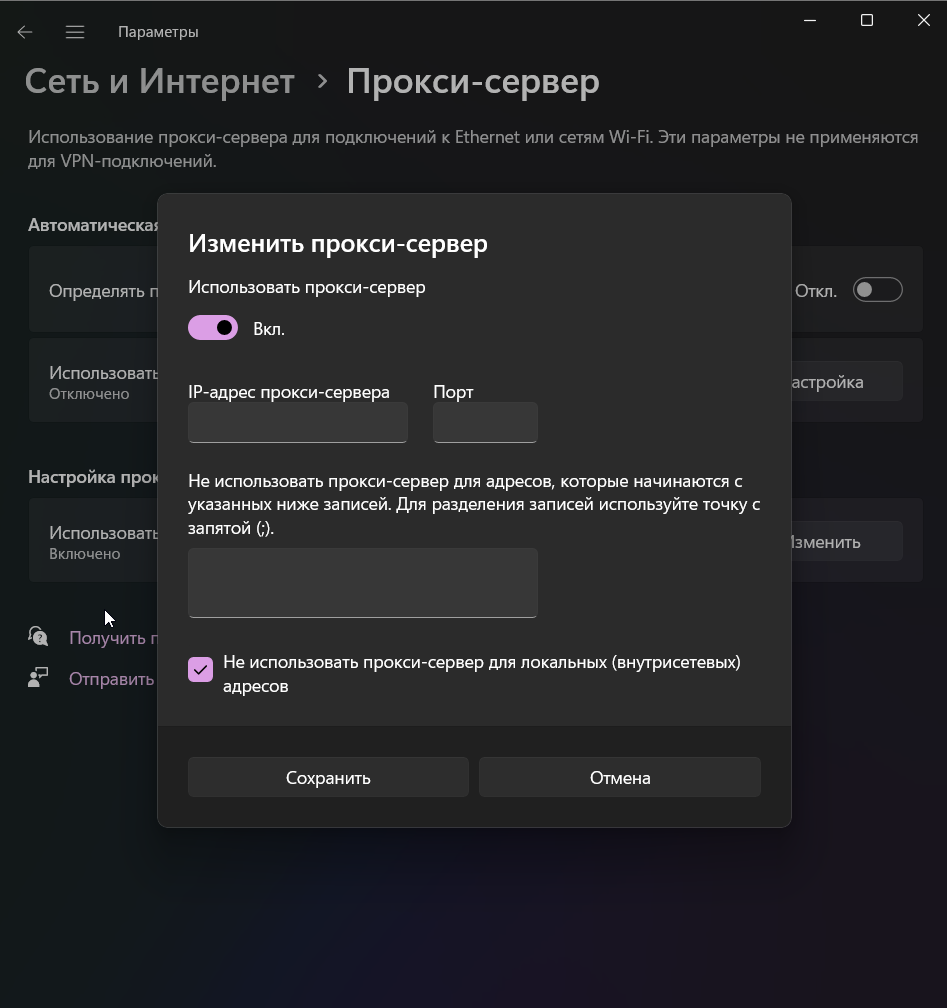Click the 'Сеть и Интернет' breadcrumb
This screenshot has width=947, height=1008.
[x=159, y=82]
